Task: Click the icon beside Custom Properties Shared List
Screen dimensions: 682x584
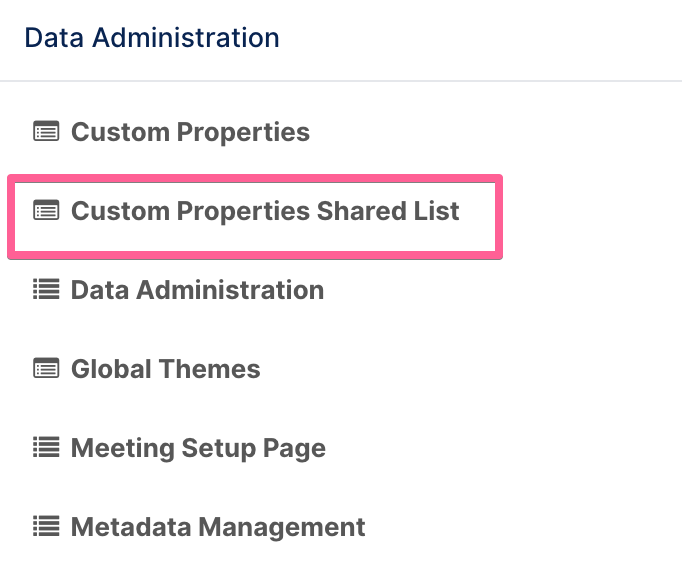Action: (46, 210)
